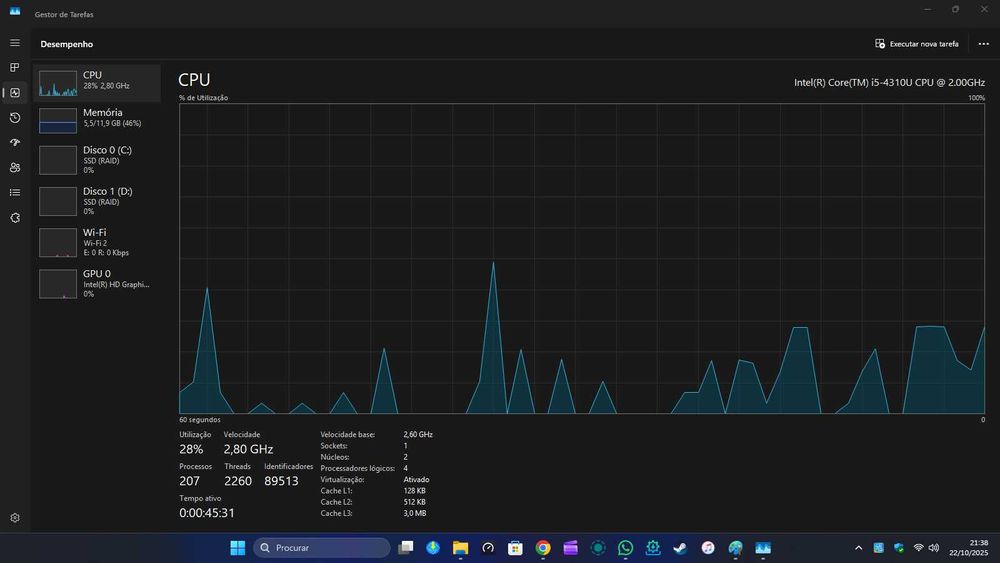Open Wi-Fi network tray icon

(918, 548)
